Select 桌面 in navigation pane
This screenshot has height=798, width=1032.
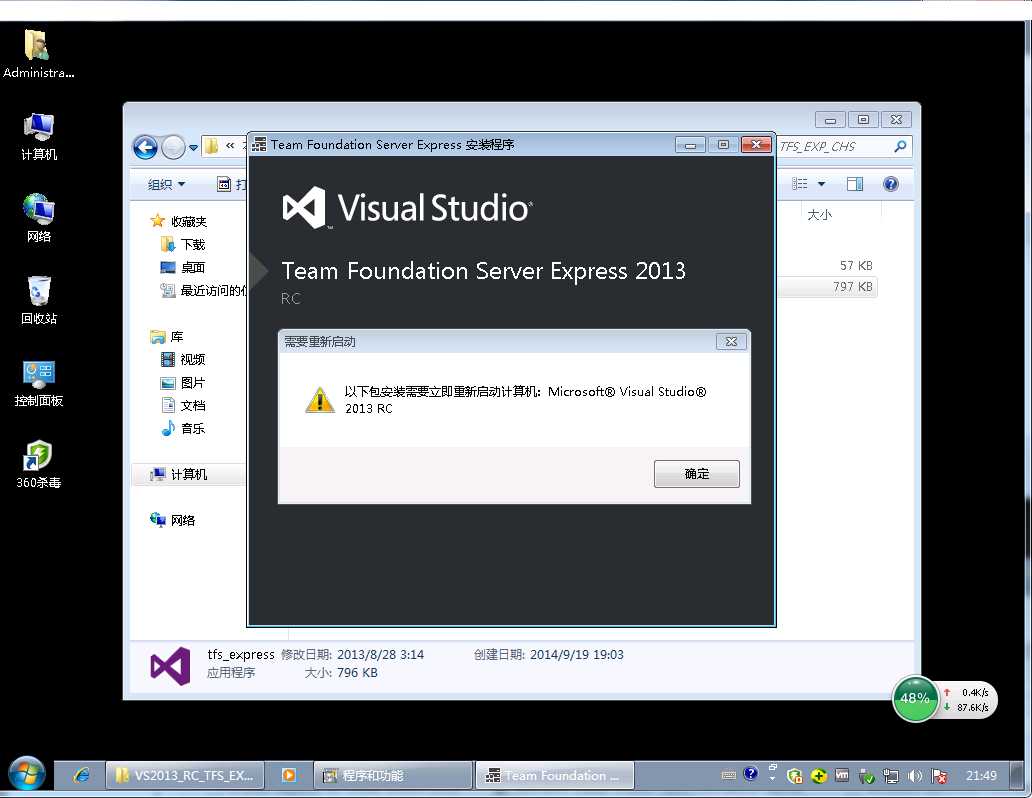pyautogui.click(x=184, y=267)
